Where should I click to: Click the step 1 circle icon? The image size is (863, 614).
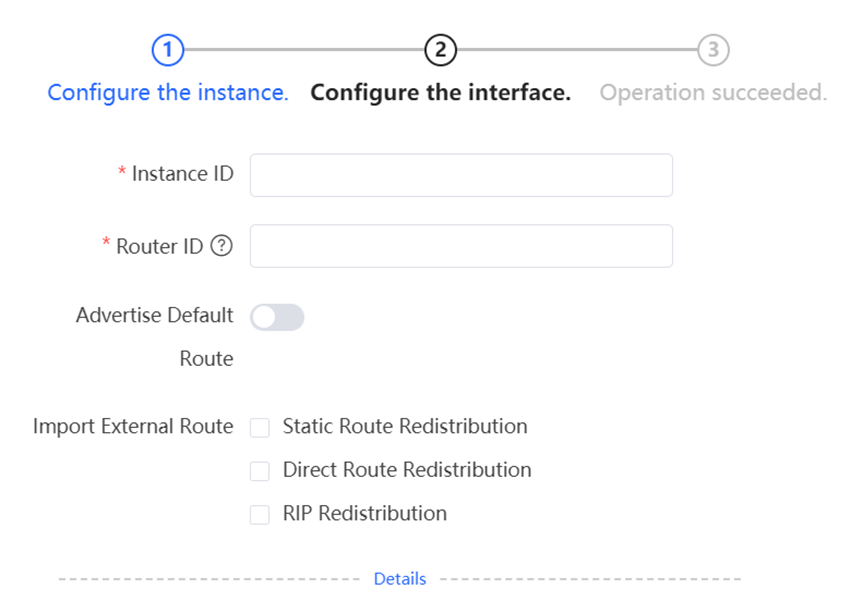tap(167, 50)
